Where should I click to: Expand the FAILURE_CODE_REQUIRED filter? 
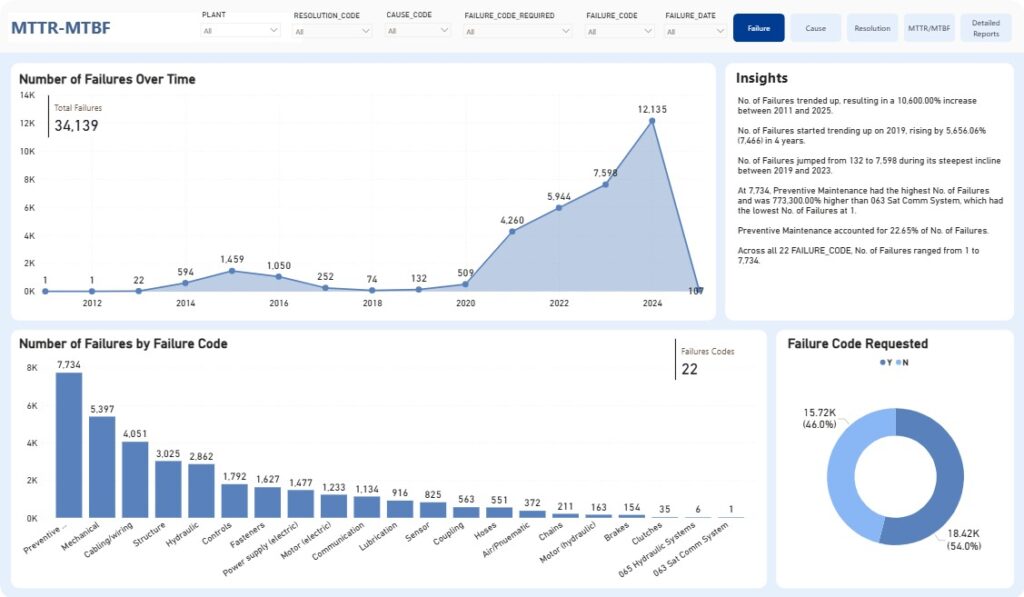[518, 31]
